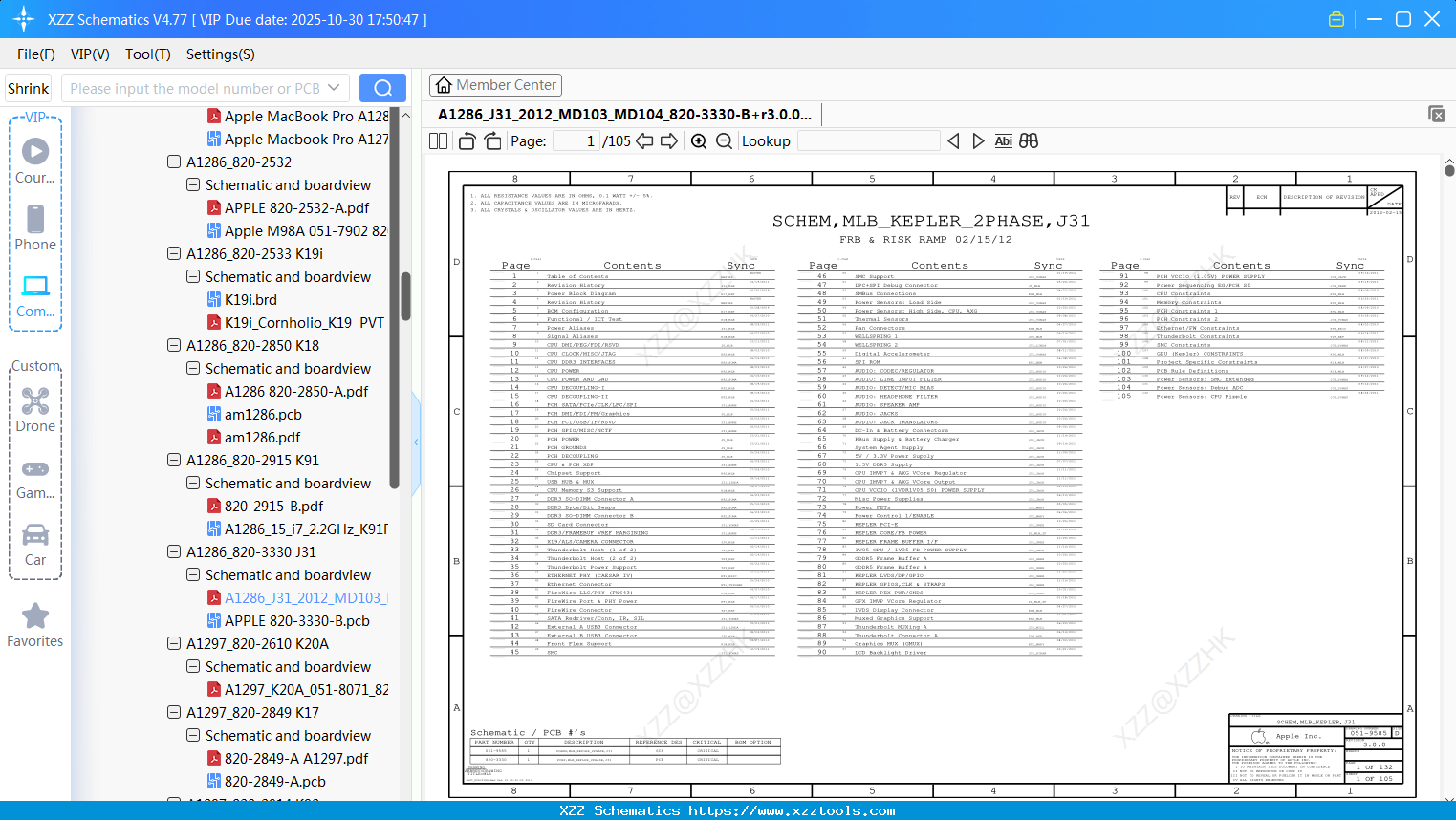
Task: Zoom out of the schematic
Action: point(724,141)
